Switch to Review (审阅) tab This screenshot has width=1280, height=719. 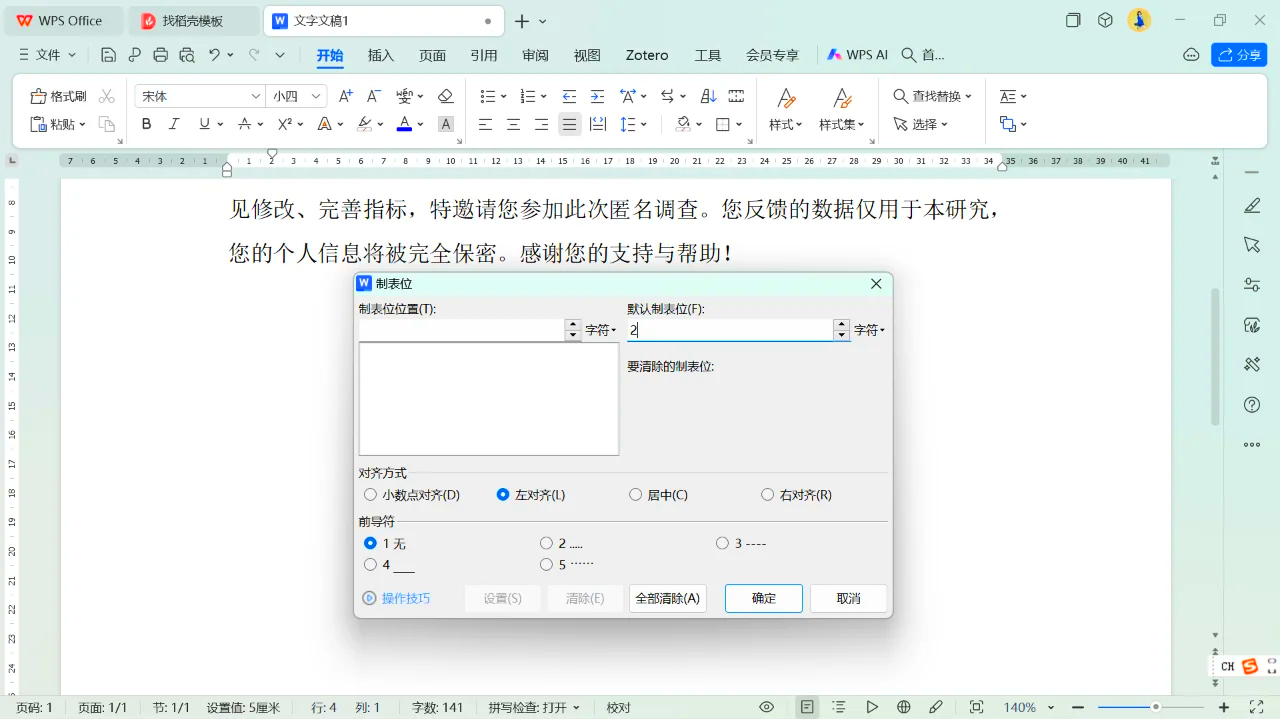535,55
